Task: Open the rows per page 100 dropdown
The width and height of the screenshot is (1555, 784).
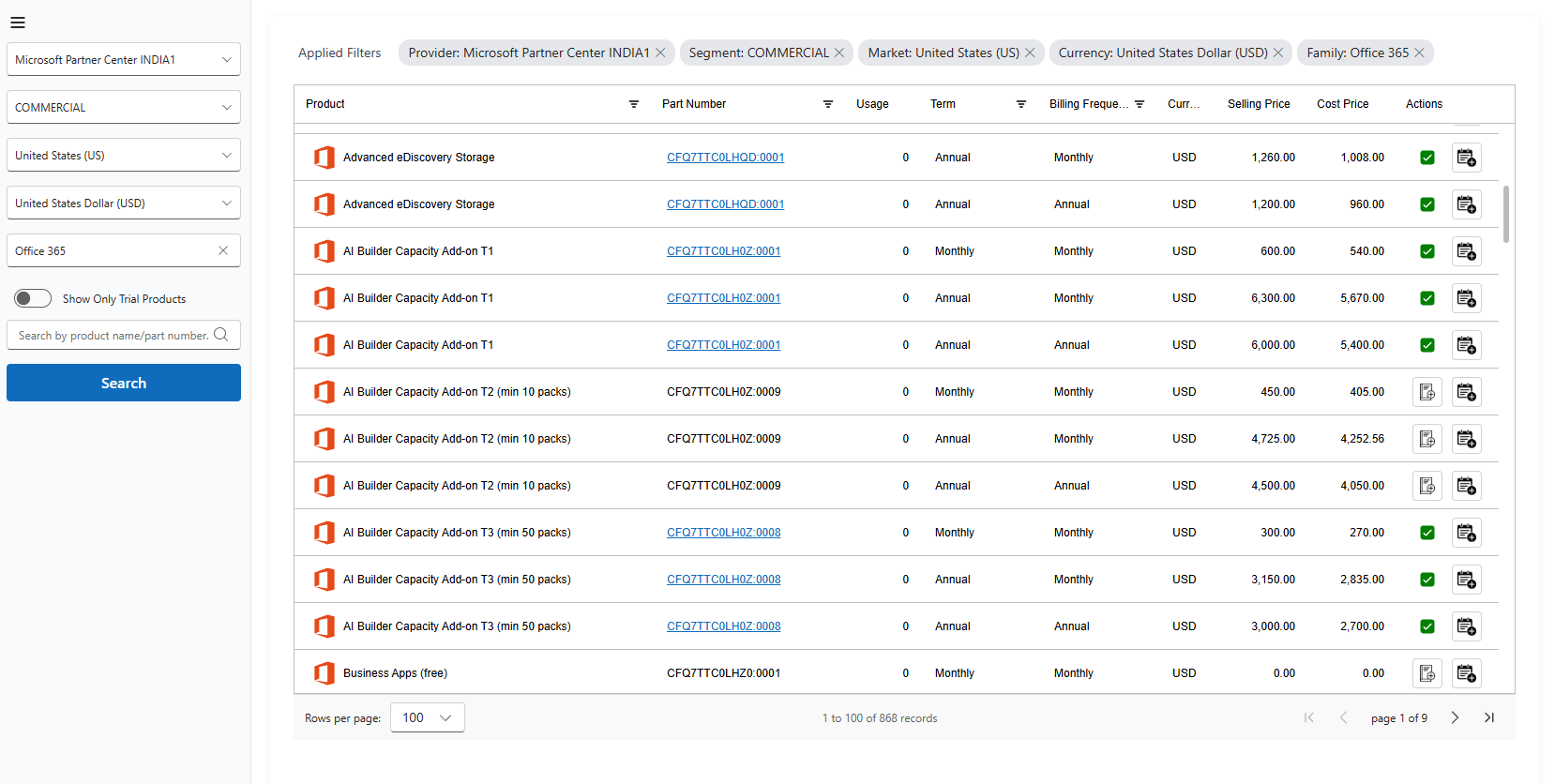Action: click(428, 717)
